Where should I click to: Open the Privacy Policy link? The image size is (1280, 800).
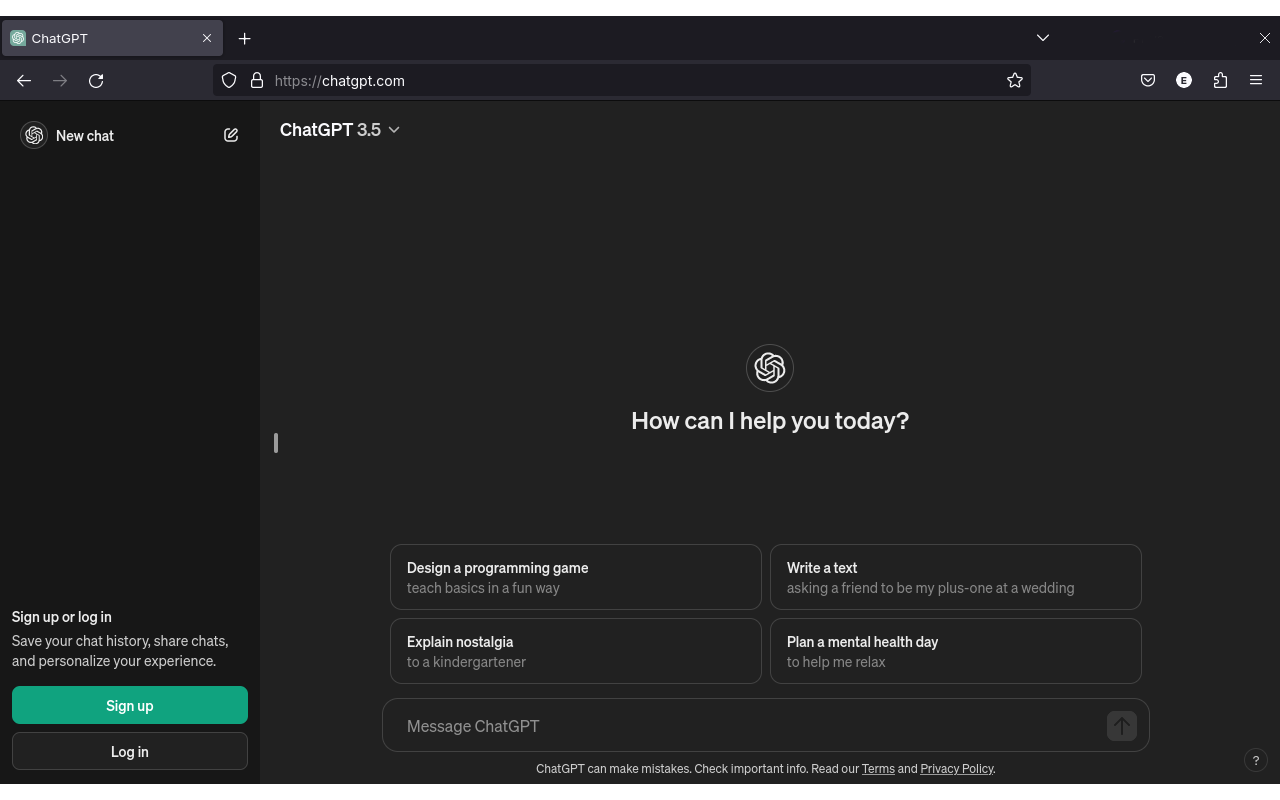point(956,769)
